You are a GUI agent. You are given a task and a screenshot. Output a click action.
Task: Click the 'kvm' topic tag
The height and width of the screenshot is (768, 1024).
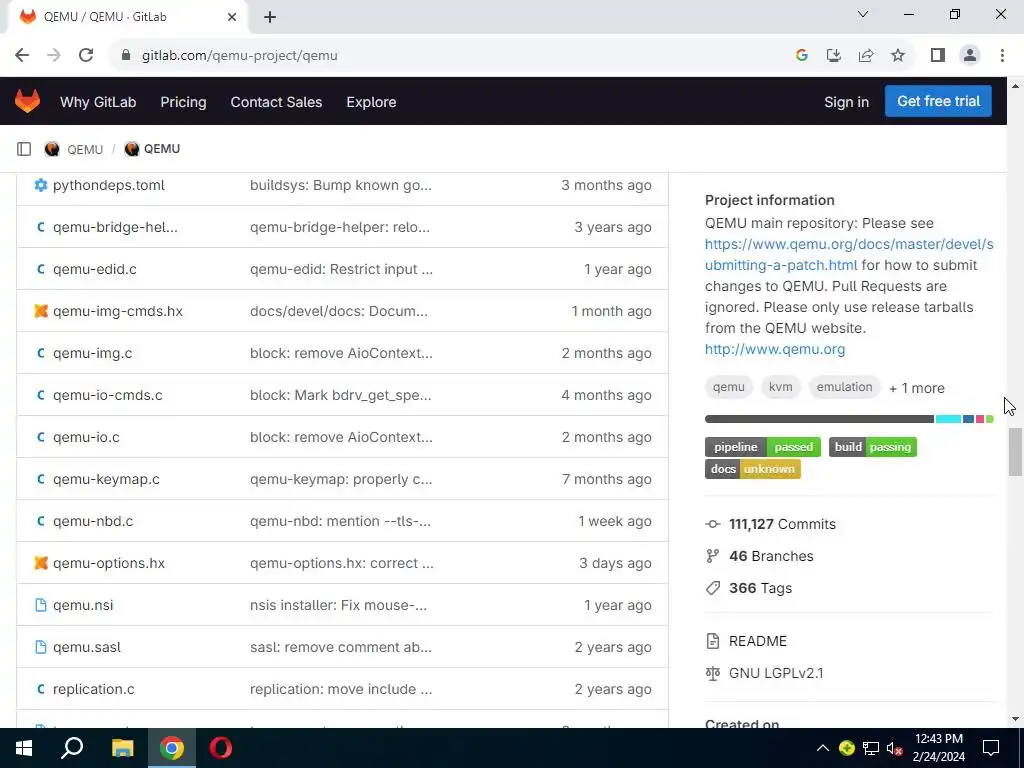[780, 387]
